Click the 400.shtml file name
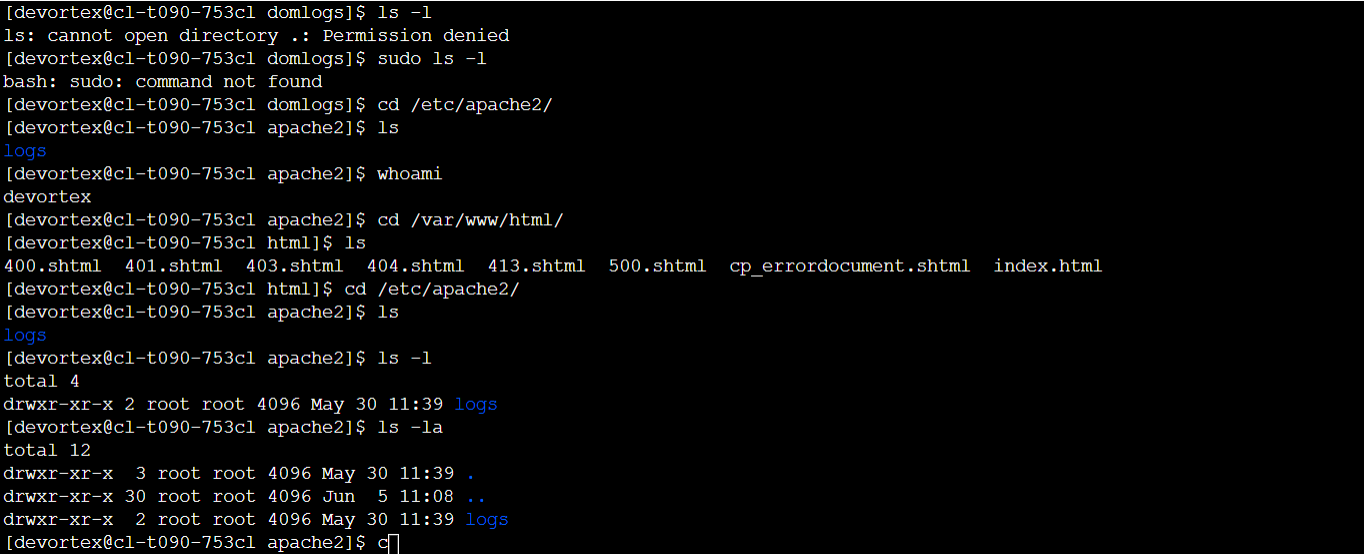Screen dimensions: 1364x554 52,266
